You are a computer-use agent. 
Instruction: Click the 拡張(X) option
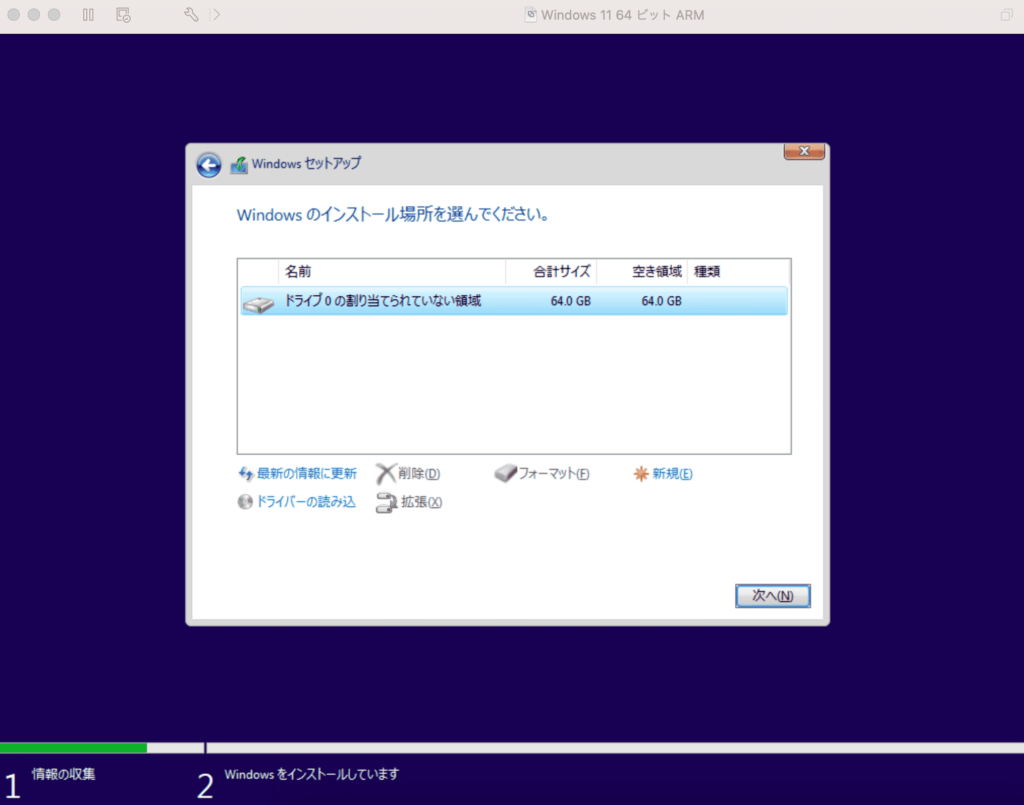(421, 501)
